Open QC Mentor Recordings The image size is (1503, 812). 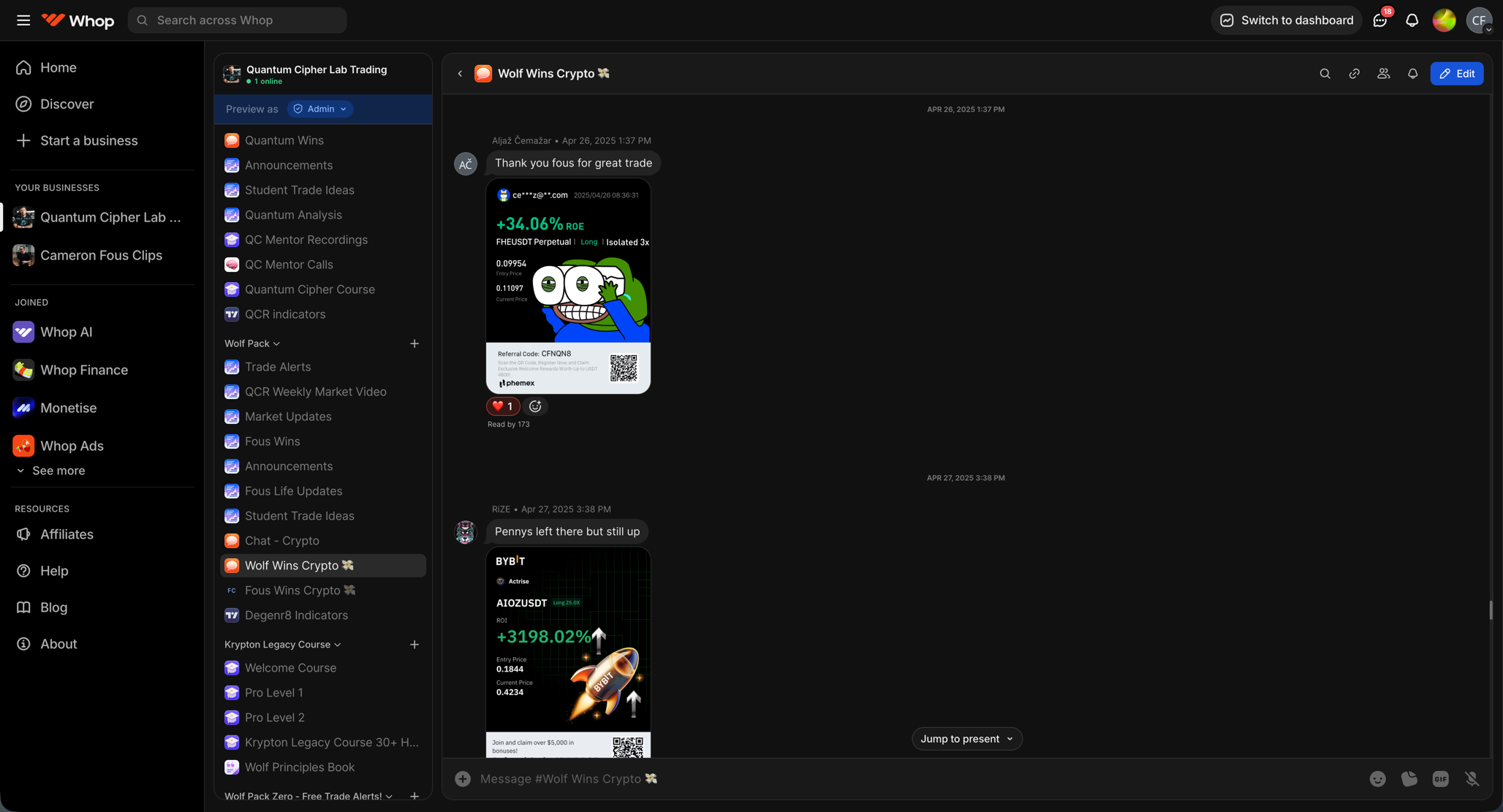pos(323,240)
